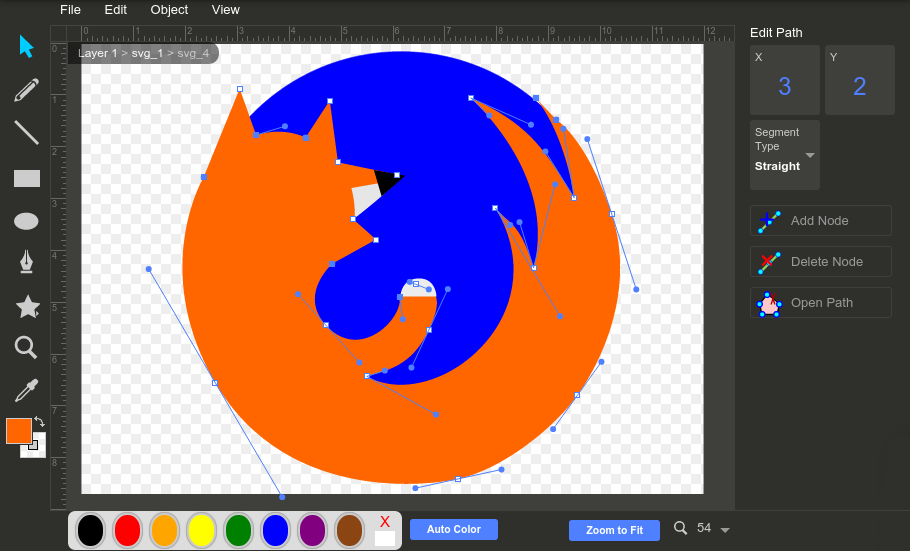The image size is (910, 551).
Task: Edit the X coordinate field
Action: pyautogui.click(x=785, y=80)
